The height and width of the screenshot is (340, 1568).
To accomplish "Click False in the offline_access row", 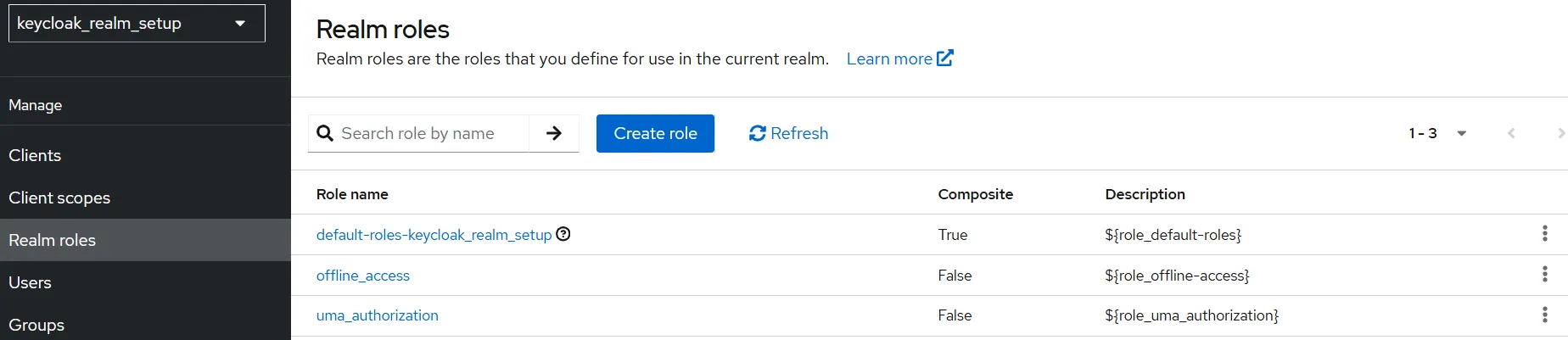I will tap(955, 276).
